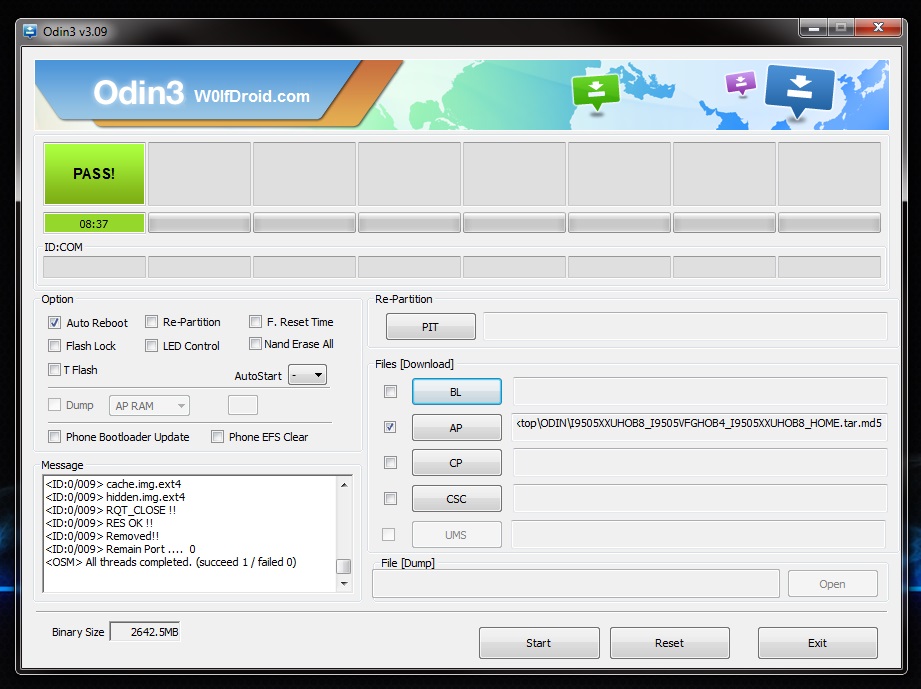Click the 'All threads completed' log line
The image size is (921, 689).
(x=171, y=562)
